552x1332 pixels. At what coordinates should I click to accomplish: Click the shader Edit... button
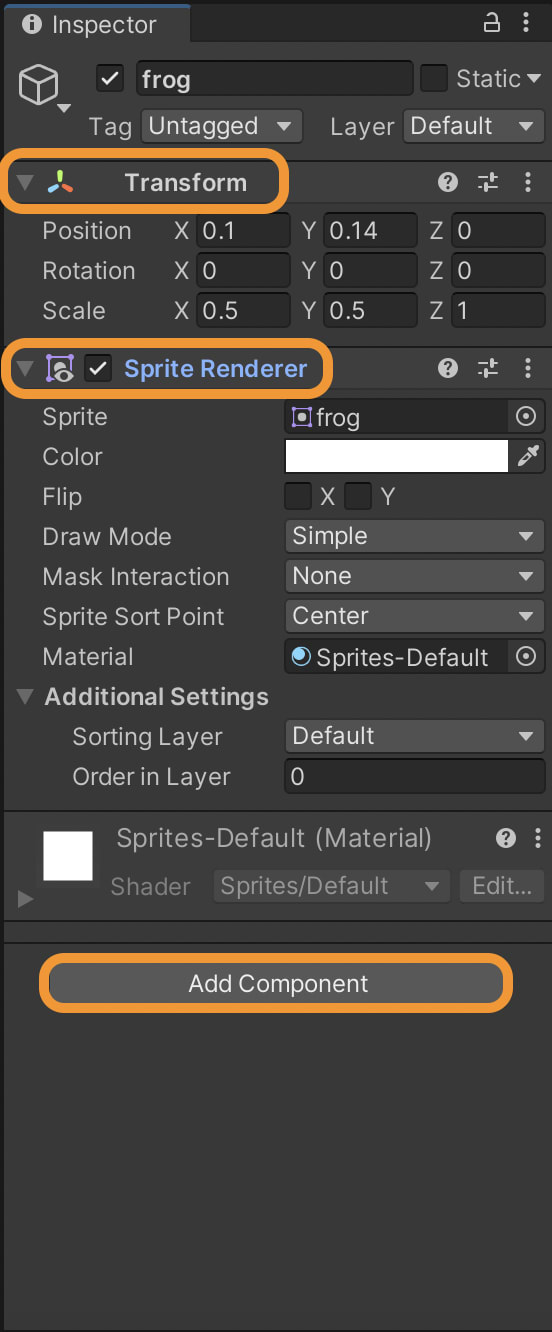tap(502, 886)
